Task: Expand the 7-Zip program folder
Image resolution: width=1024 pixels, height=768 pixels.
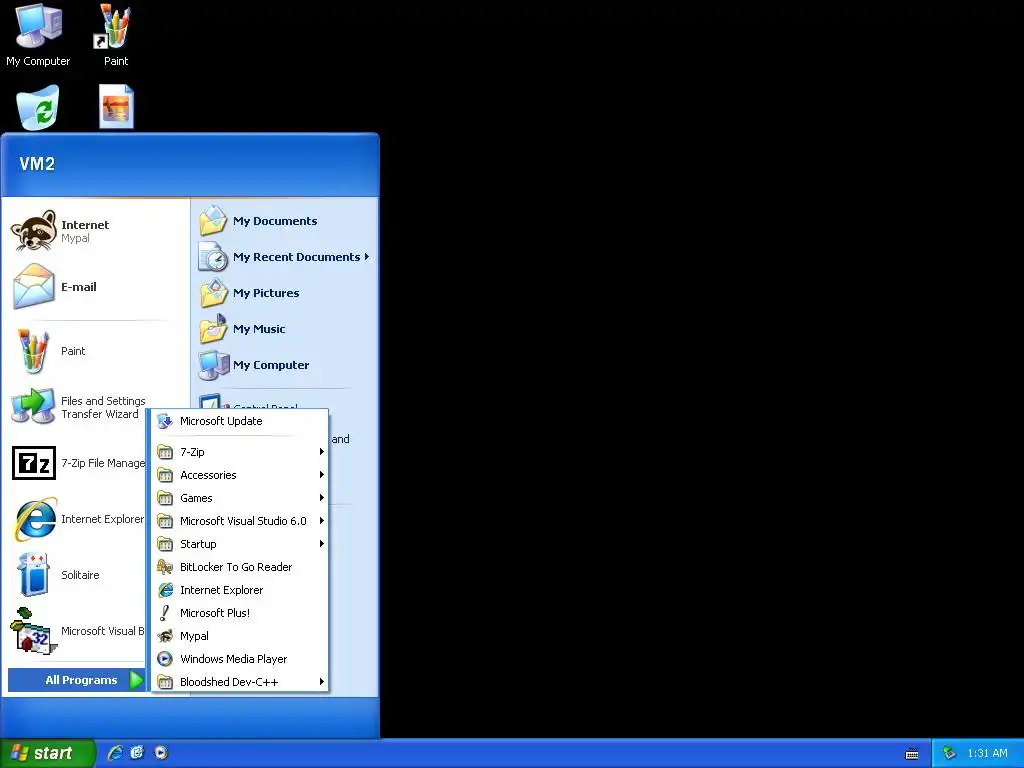Action: tap(240, 452)
